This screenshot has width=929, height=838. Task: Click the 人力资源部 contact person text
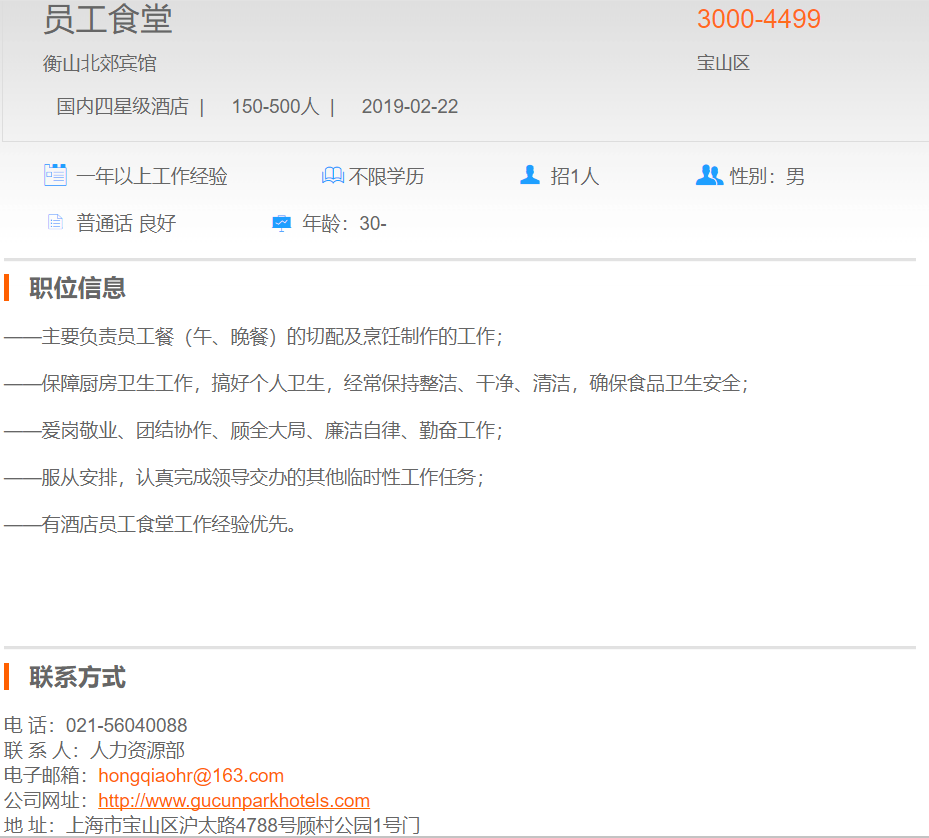(137, 750)
